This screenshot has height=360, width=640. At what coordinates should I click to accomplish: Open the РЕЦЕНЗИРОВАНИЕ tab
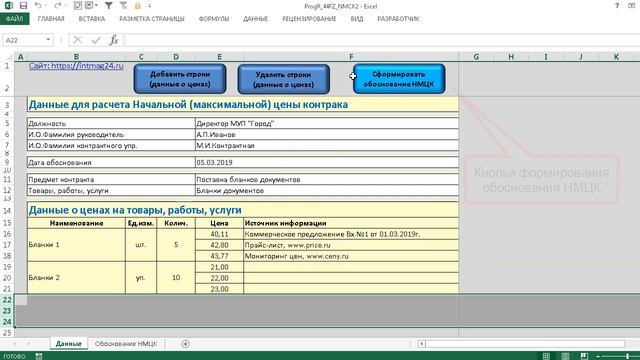[309, 19]
